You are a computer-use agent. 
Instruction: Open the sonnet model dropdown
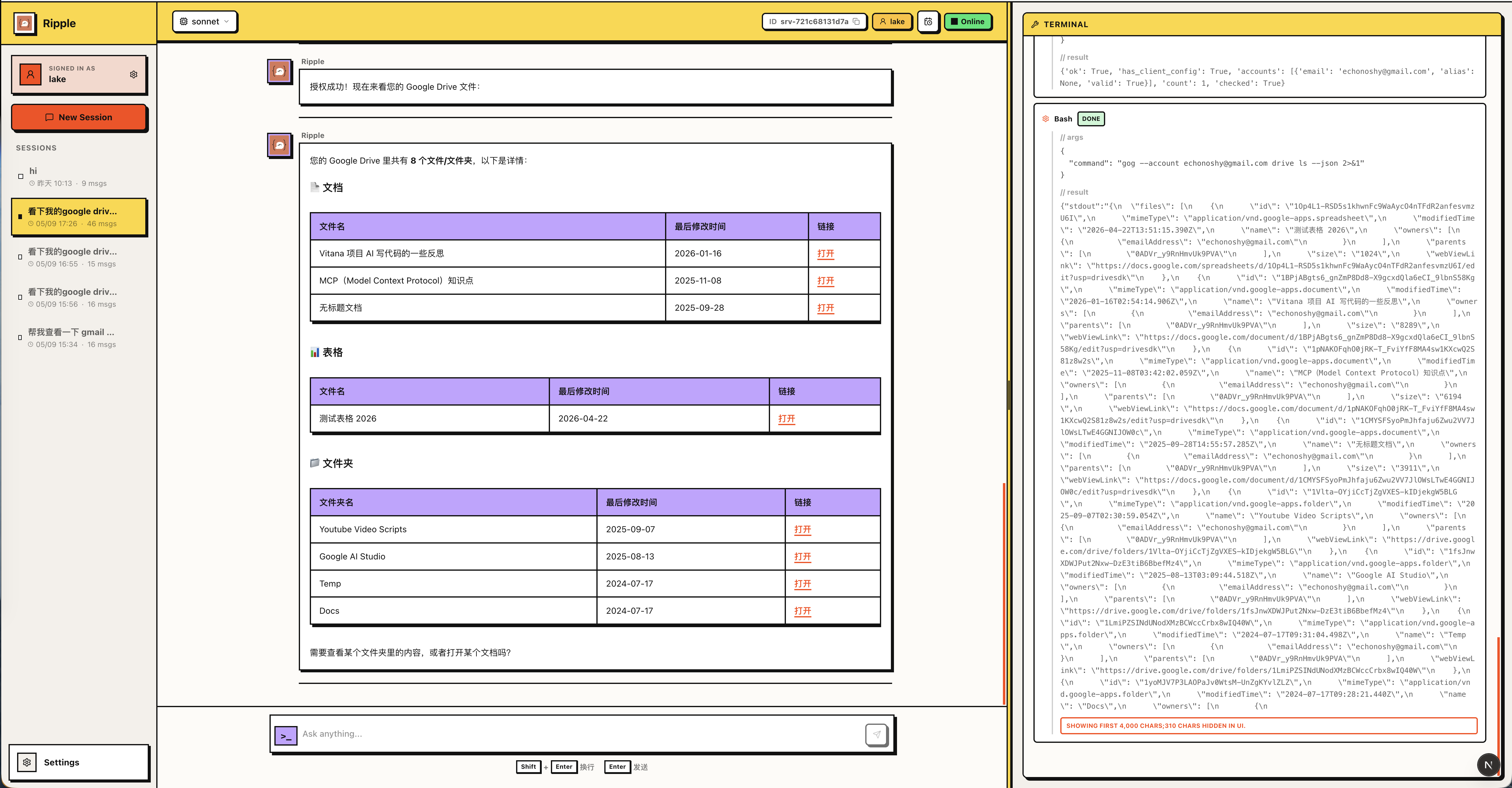(x=205, y=22)
